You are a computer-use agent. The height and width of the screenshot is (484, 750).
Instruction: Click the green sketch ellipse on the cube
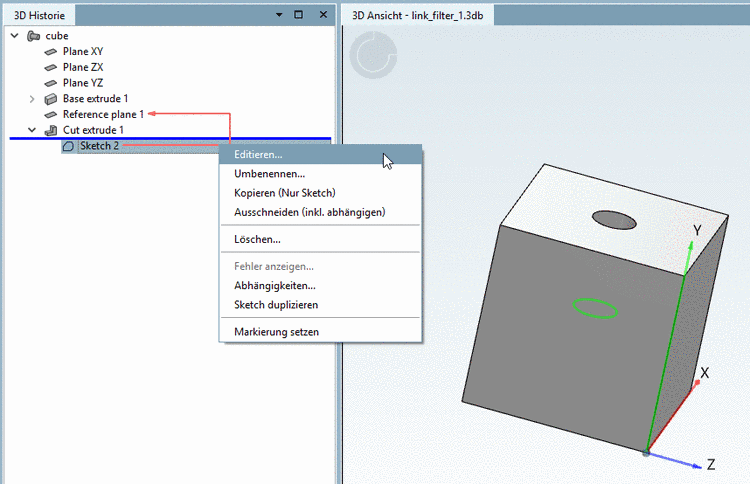(x=595, y=308)
